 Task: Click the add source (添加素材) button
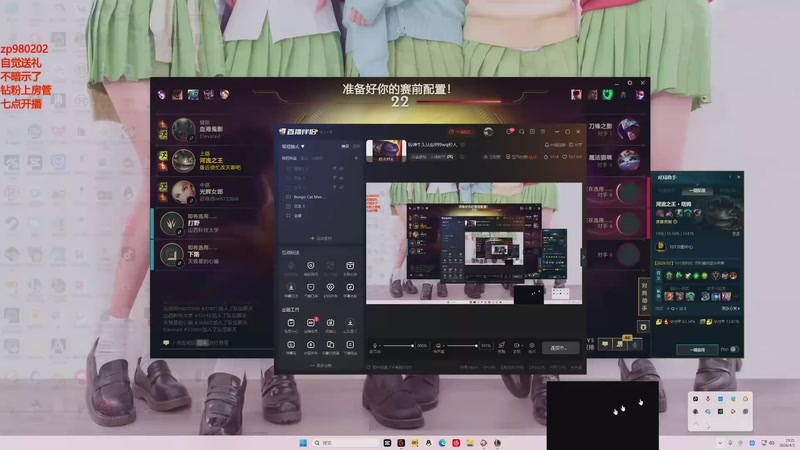tap(321, 238)
